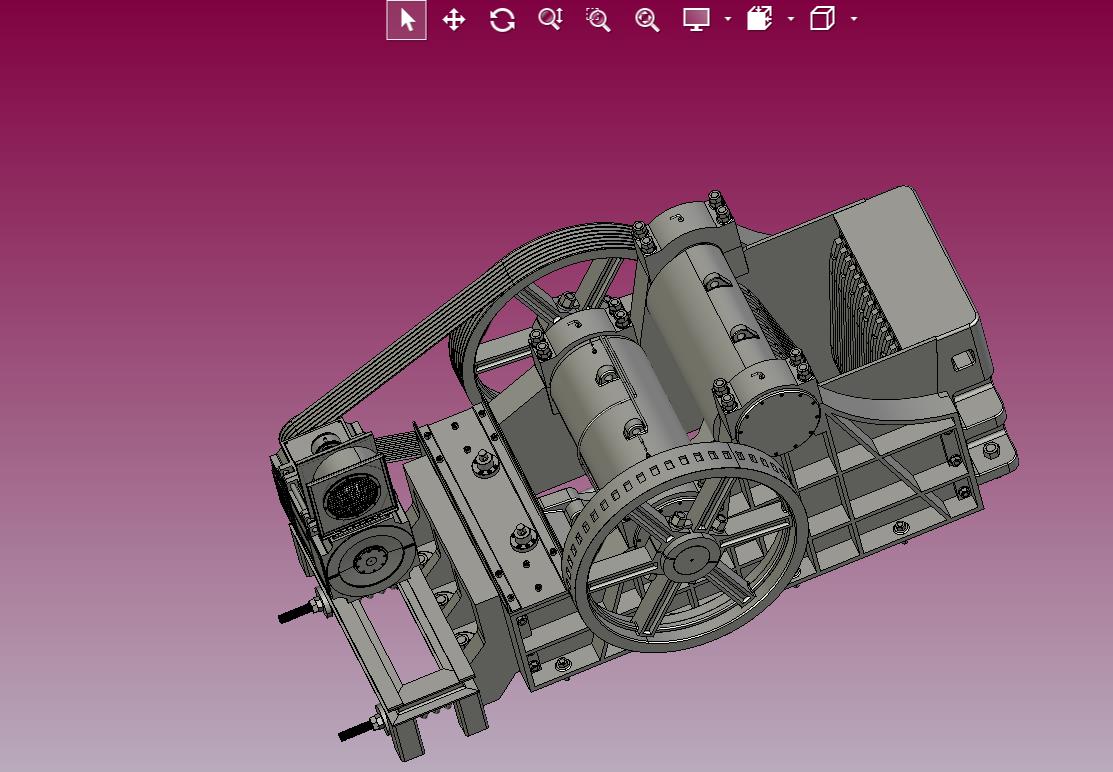This screenshot has width=1113, height=772.
Task: Click the monitor display settings icon
Action: point(696,20)
